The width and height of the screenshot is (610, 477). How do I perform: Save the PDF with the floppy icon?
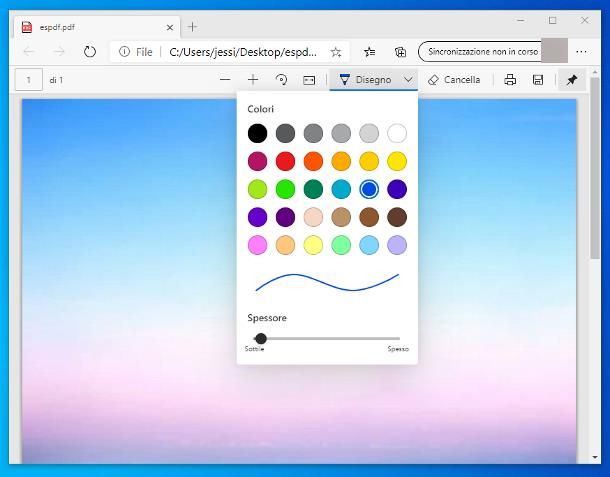pos(538,80)
